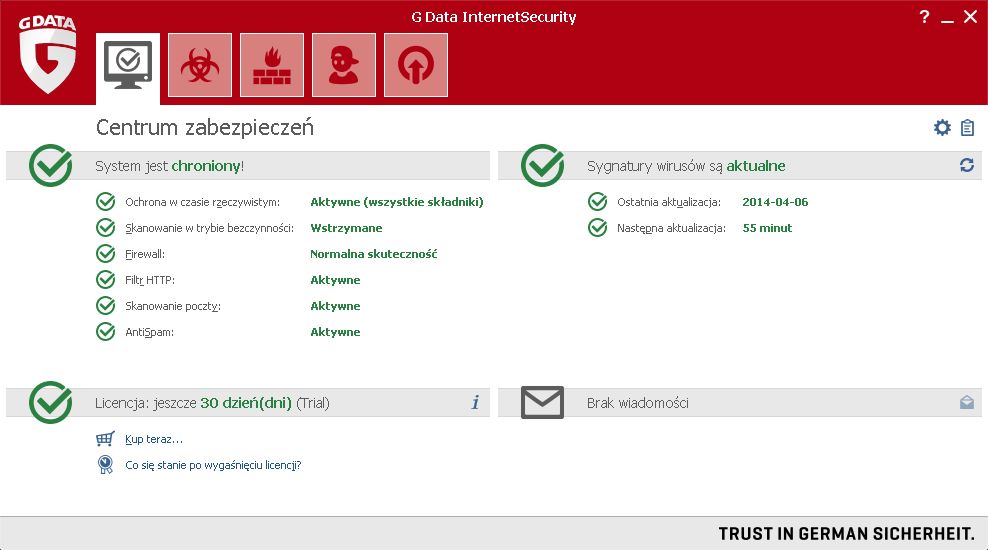This screenshot has height=550, width=988.
Task: Click Aktywne (wszystkie składniki) status
Action: tap(397, 202)
